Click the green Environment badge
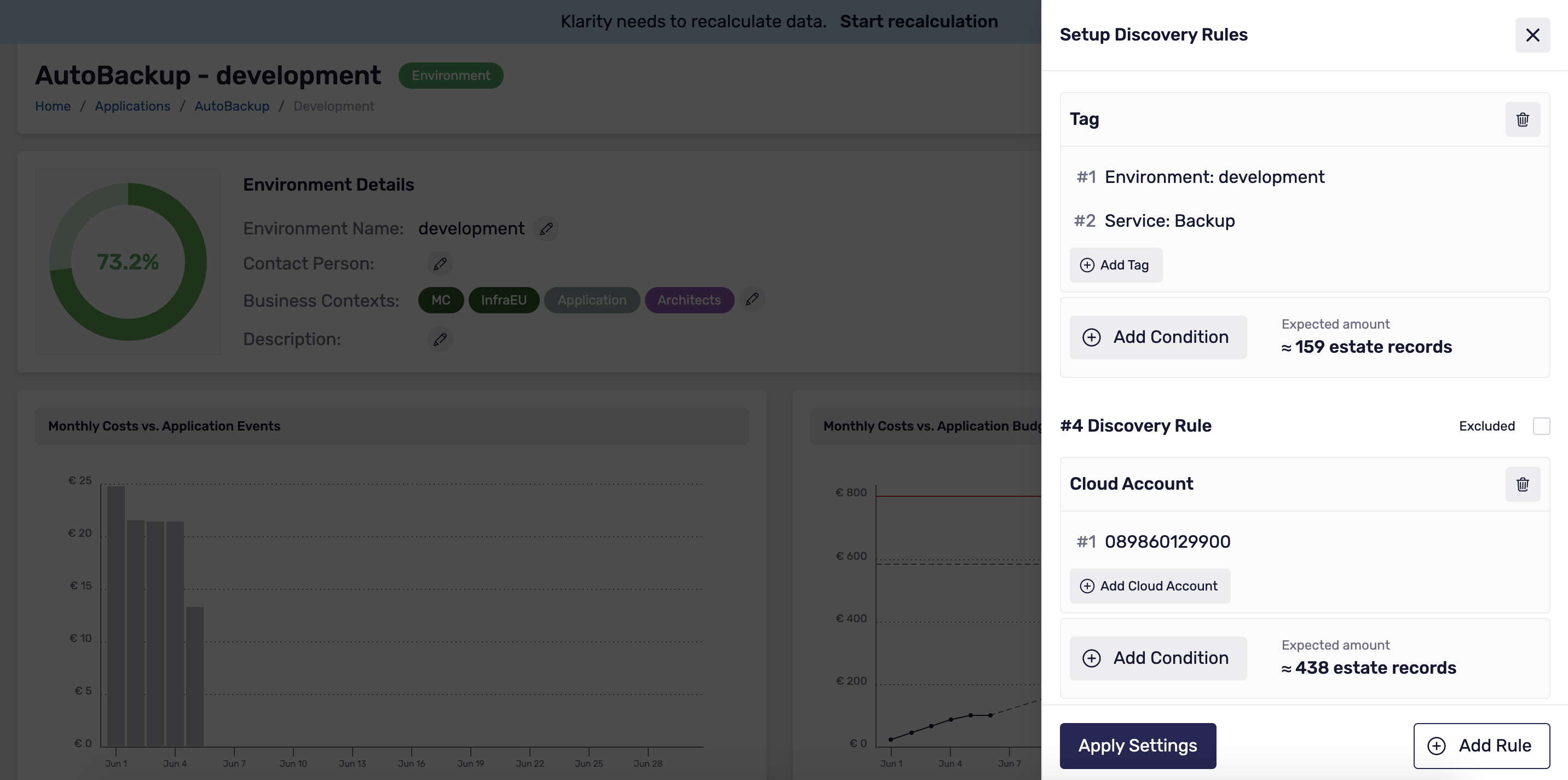1568x780 pixels. click(451, 76)
